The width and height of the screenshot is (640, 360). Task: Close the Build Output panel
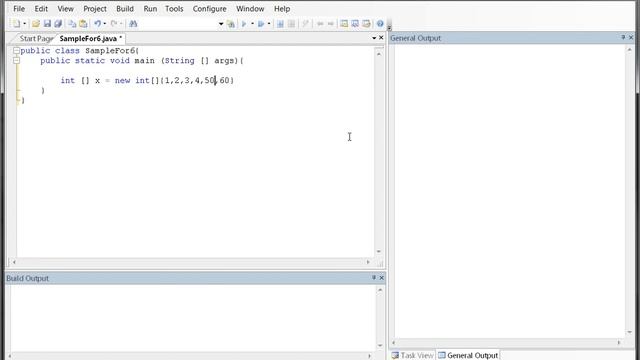coord(382,278)
